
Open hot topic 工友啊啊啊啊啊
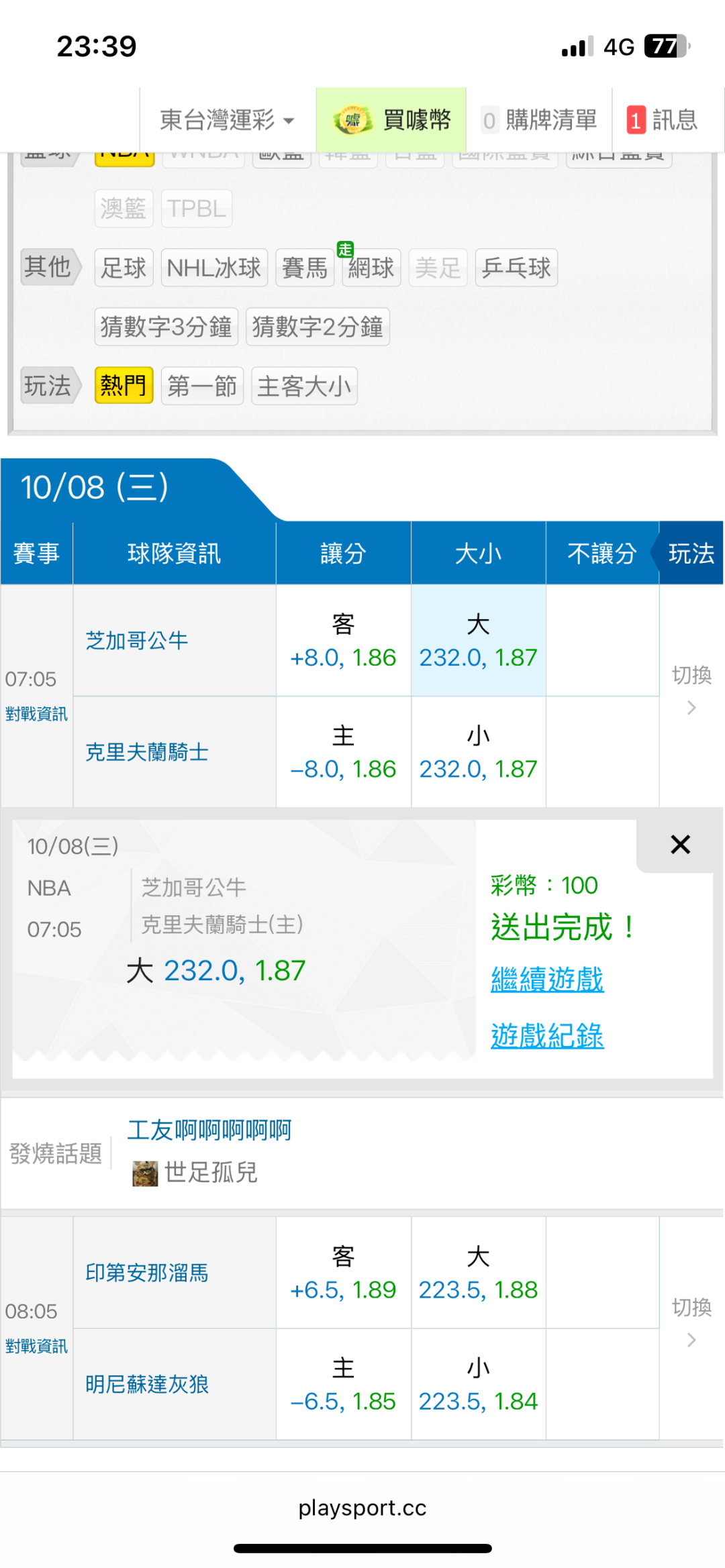(209, 1131)
